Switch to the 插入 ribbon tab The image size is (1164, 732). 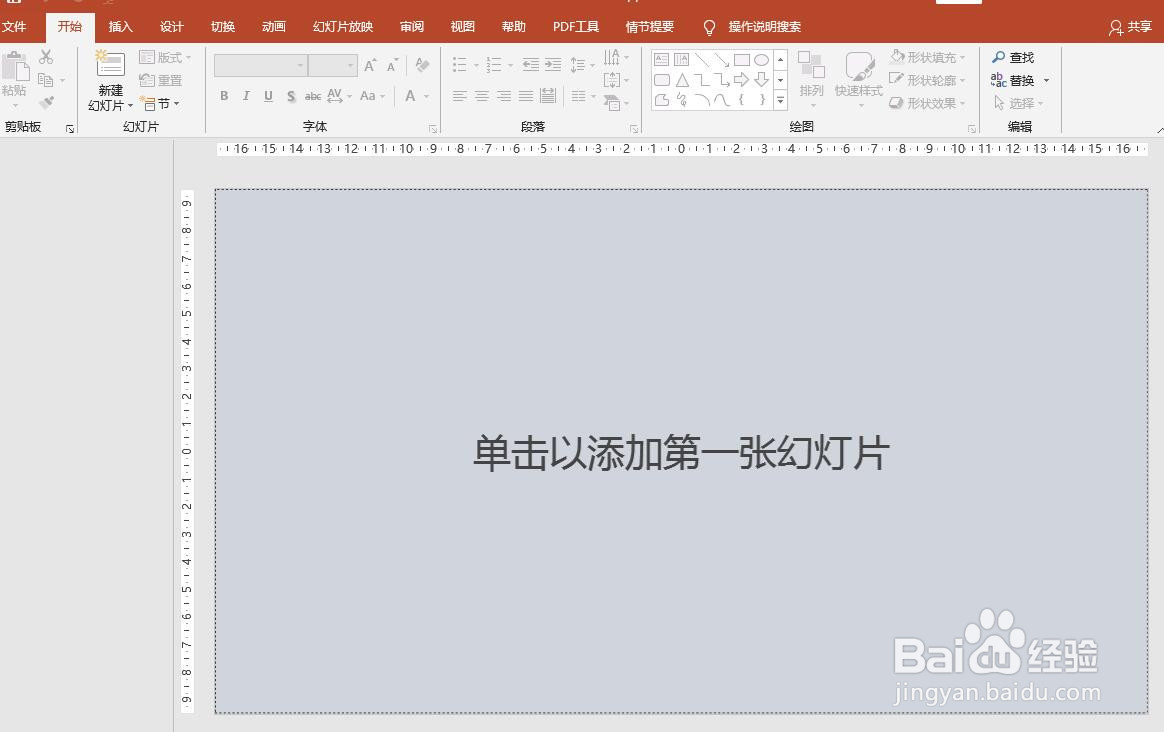coord(120,26)
